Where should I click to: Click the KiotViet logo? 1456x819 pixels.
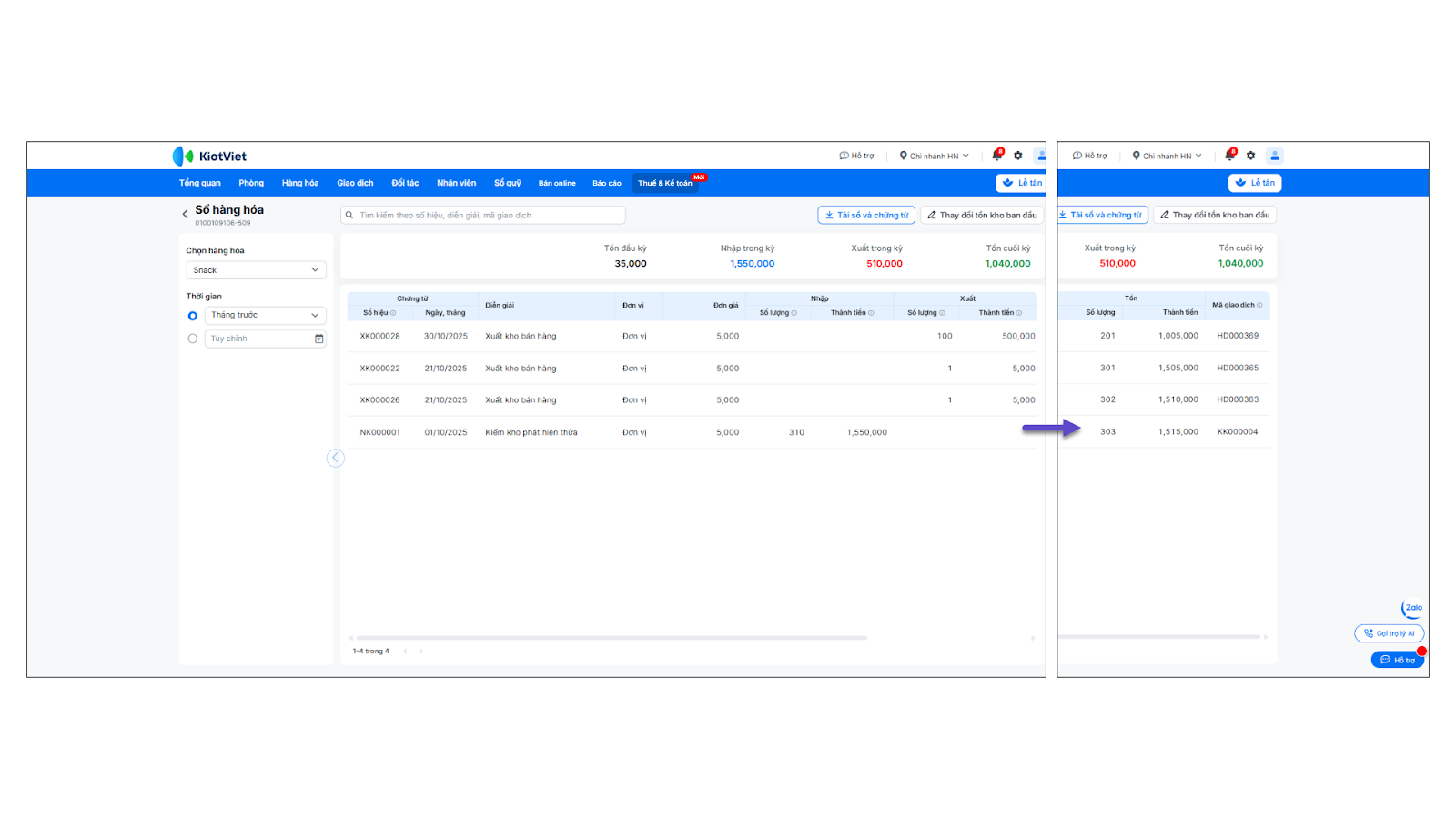coord(210,157)
